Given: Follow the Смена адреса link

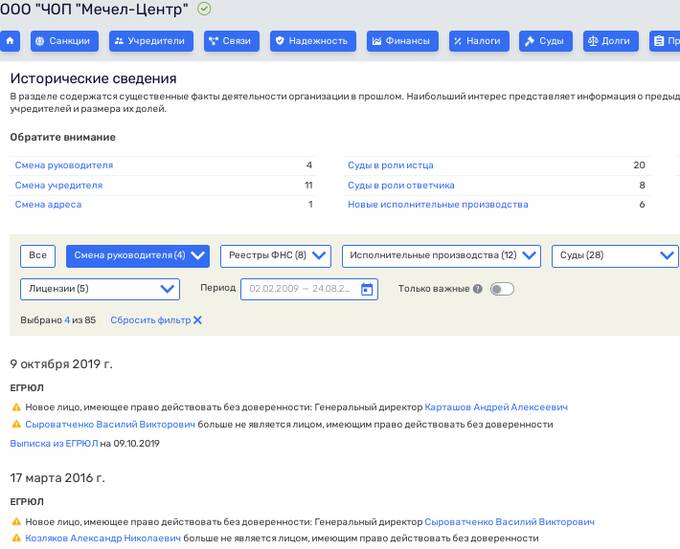Looking at the screenshot, I should point(48,204).
